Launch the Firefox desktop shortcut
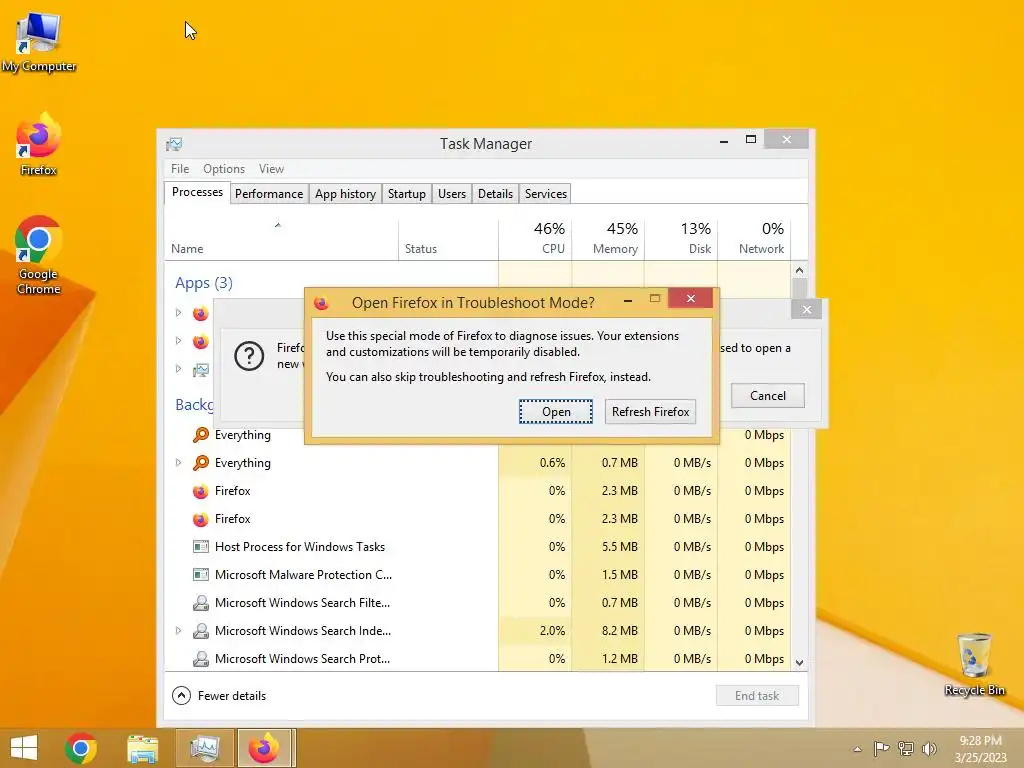Screen dimensions: 1024x768 (39, 144)
